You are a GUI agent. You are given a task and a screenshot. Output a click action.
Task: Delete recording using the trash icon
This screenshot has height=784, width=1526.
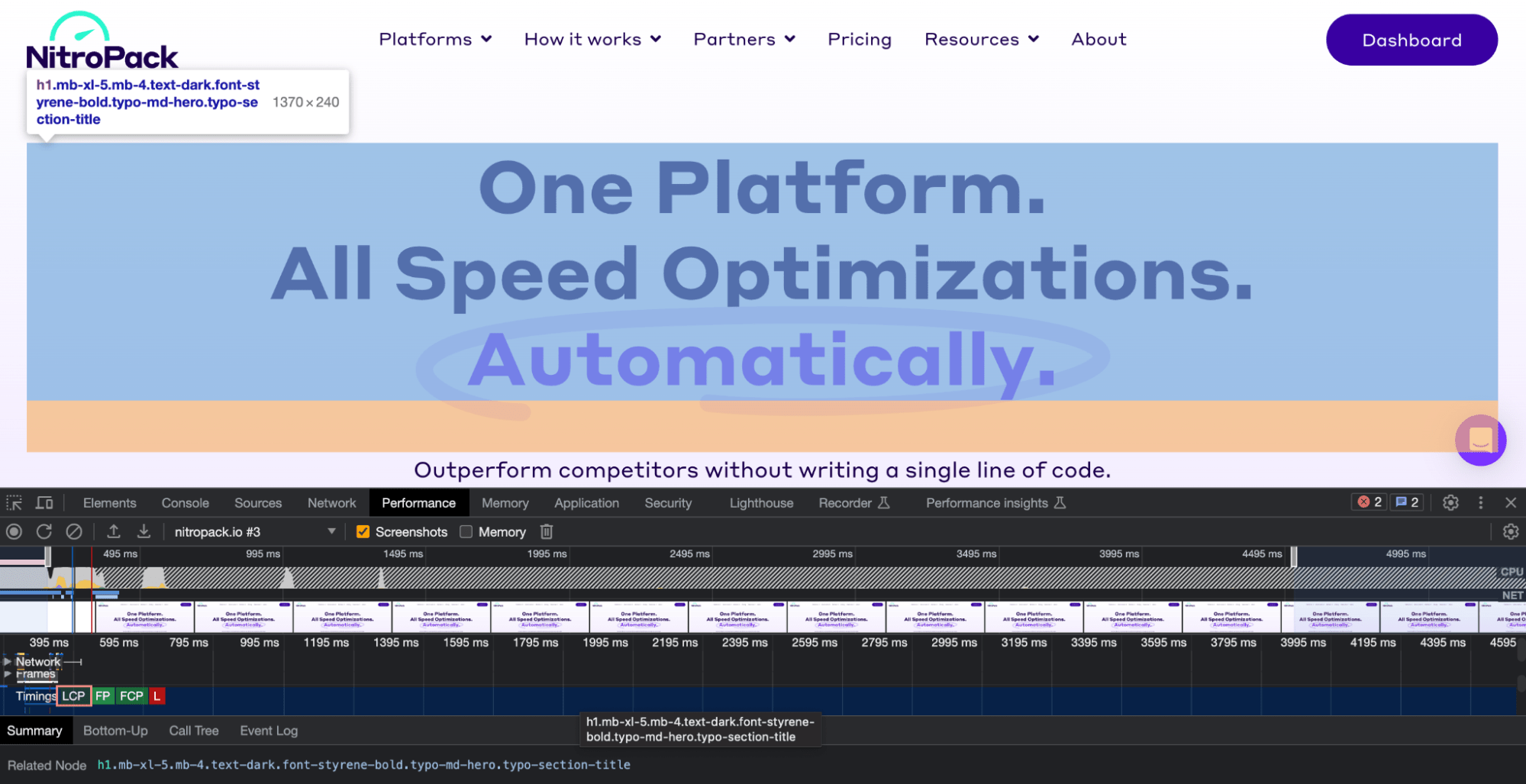point(547,531)
